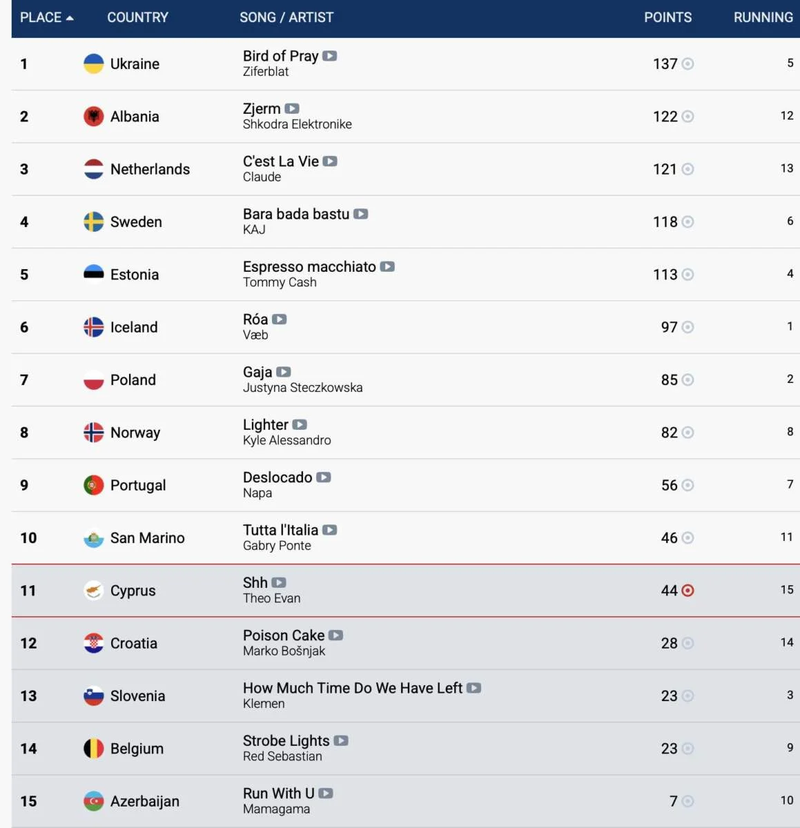Click the Ukraine flag icon

(93, 64)
